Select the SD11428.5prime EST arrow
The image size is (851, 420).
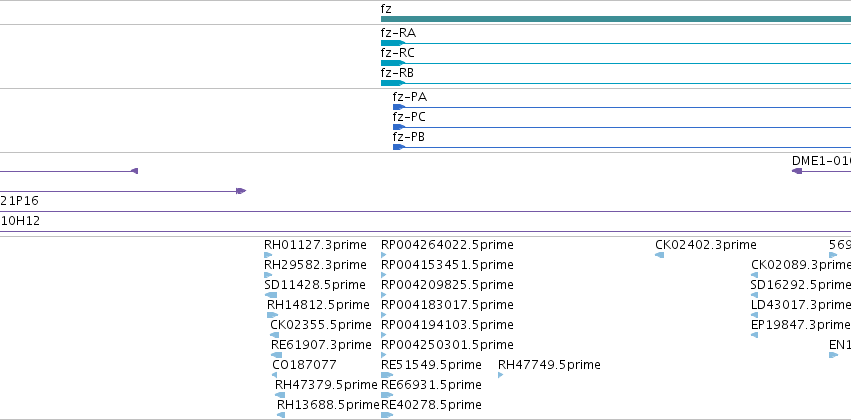coord(271,295)
